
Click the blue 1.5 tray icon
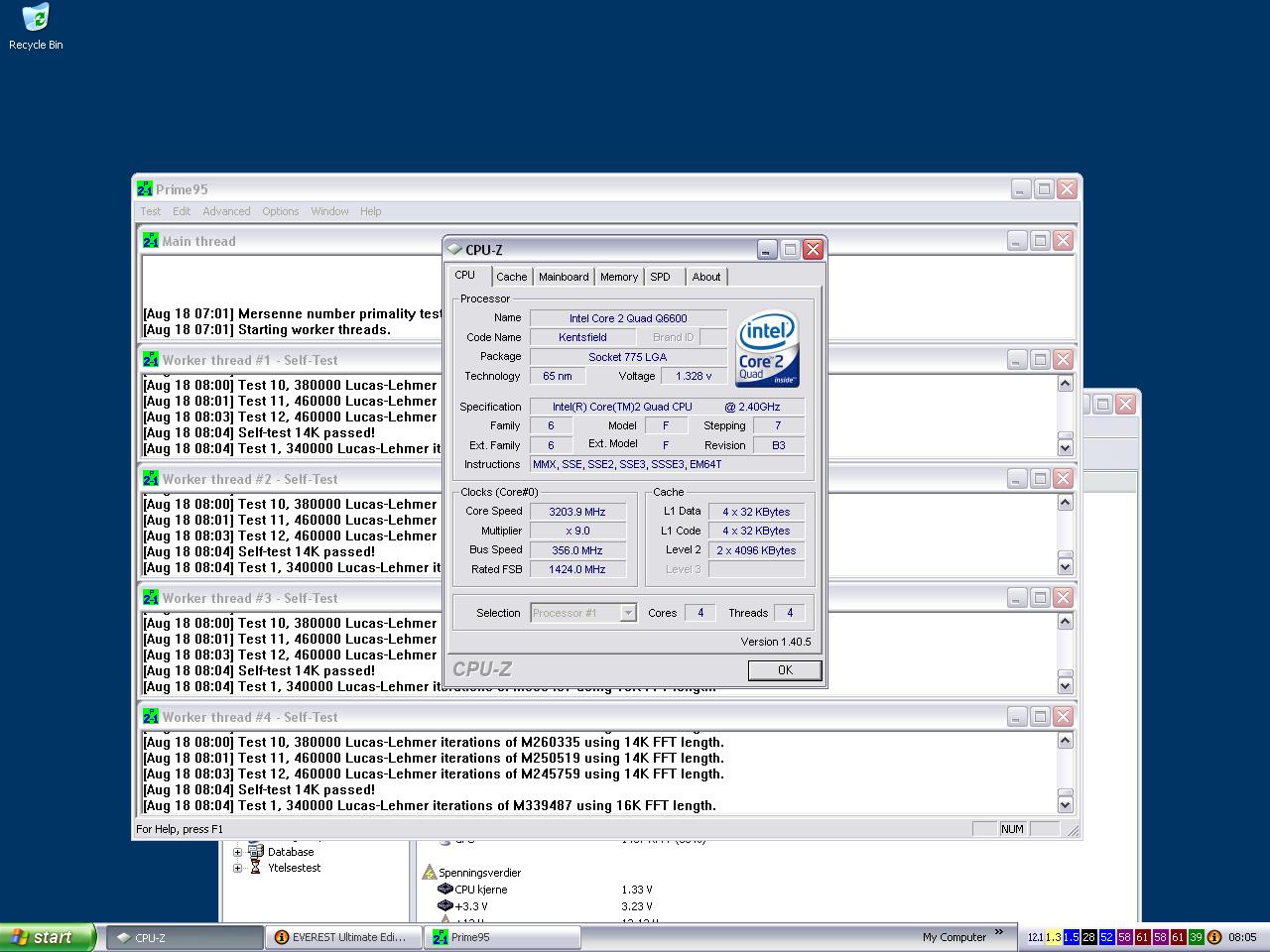click(x=1072, y=937)
